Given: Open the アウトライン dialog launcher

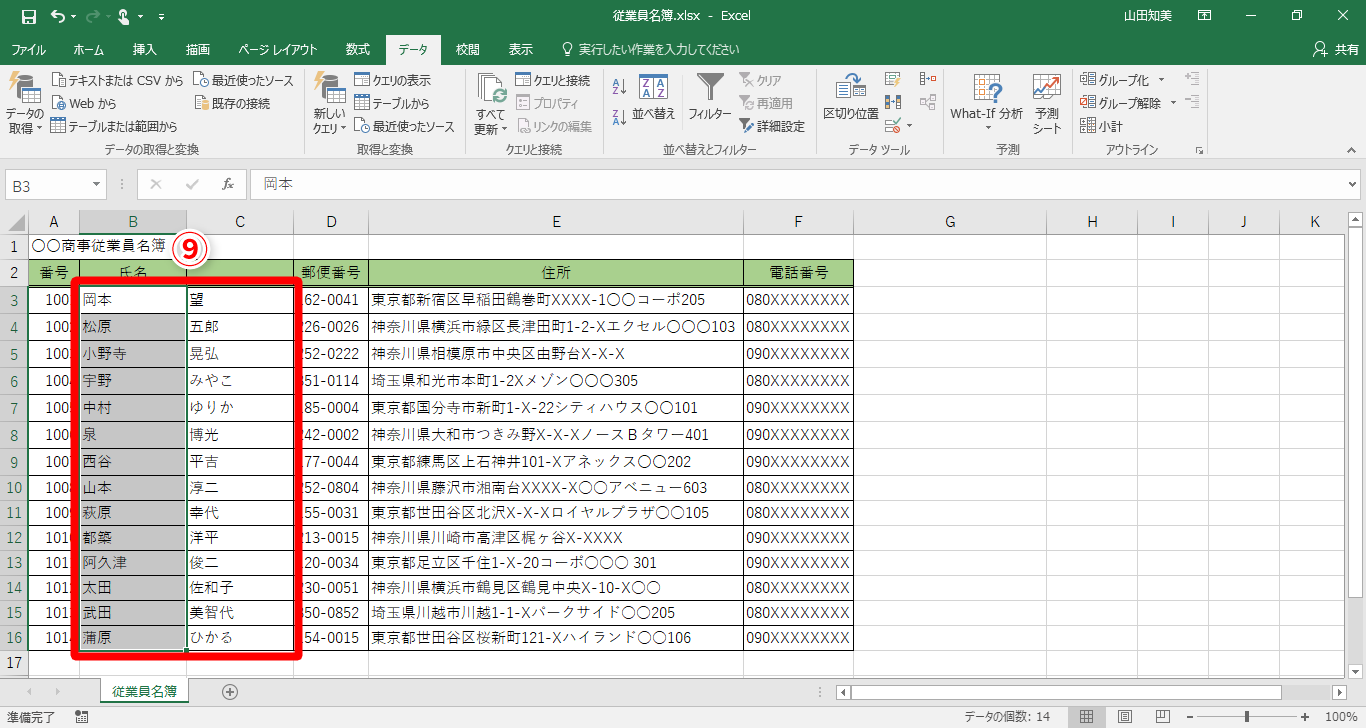Looking at the screenshot, I should tap(1198, 150).
